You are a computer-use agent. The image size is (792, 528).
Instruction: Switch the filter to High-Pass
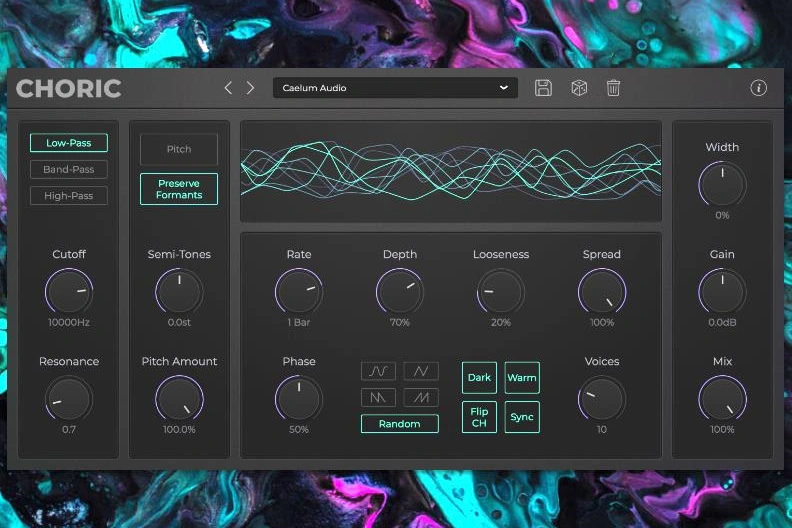(69, 196)
